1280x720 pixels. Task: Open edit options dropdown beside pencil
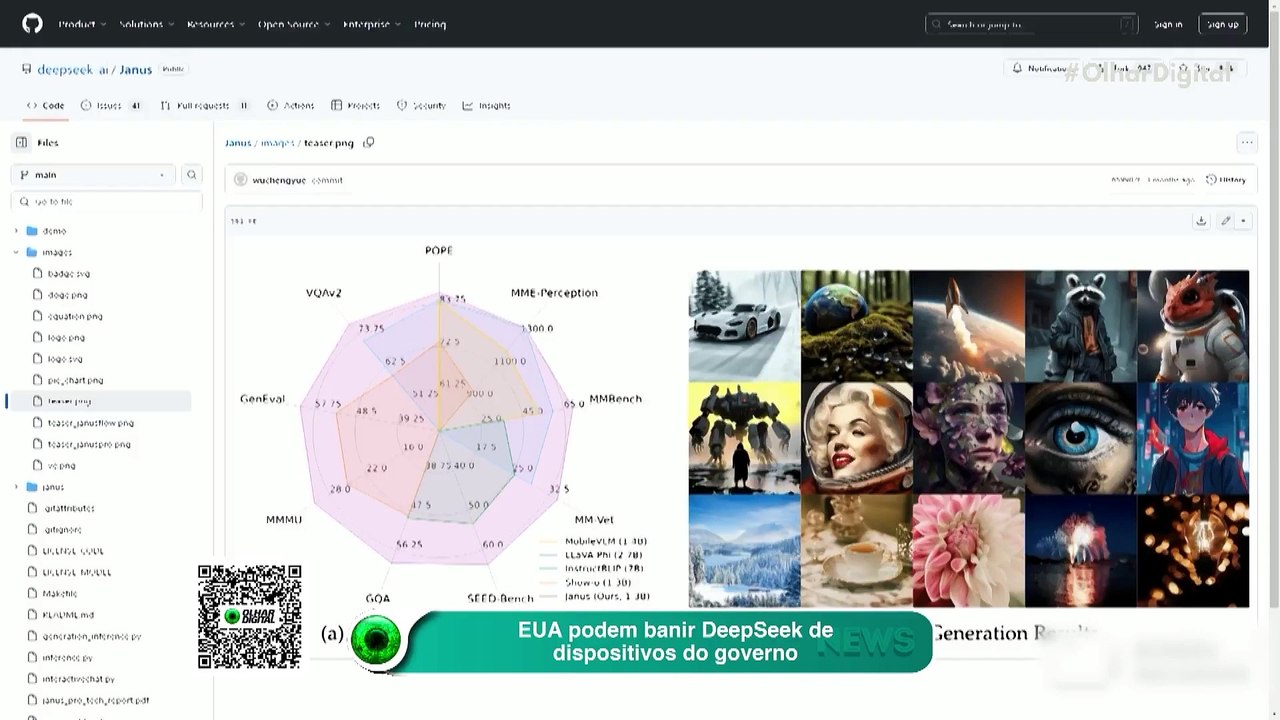1244,221
